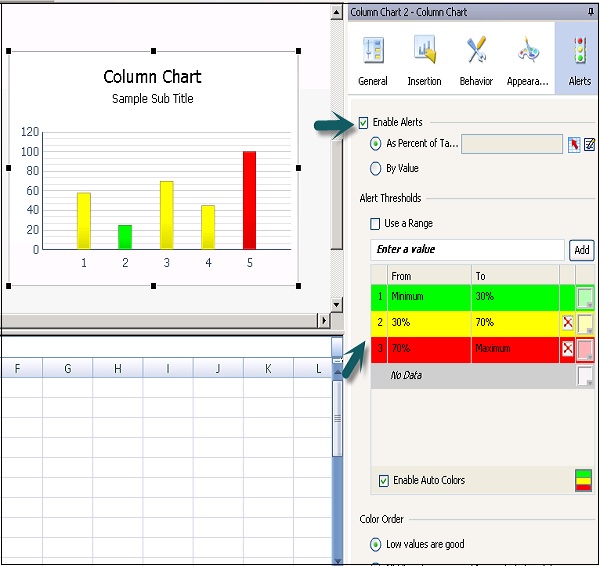
Task: Toggle the Enable Alerts checkbox
Action: click(364, 122)
